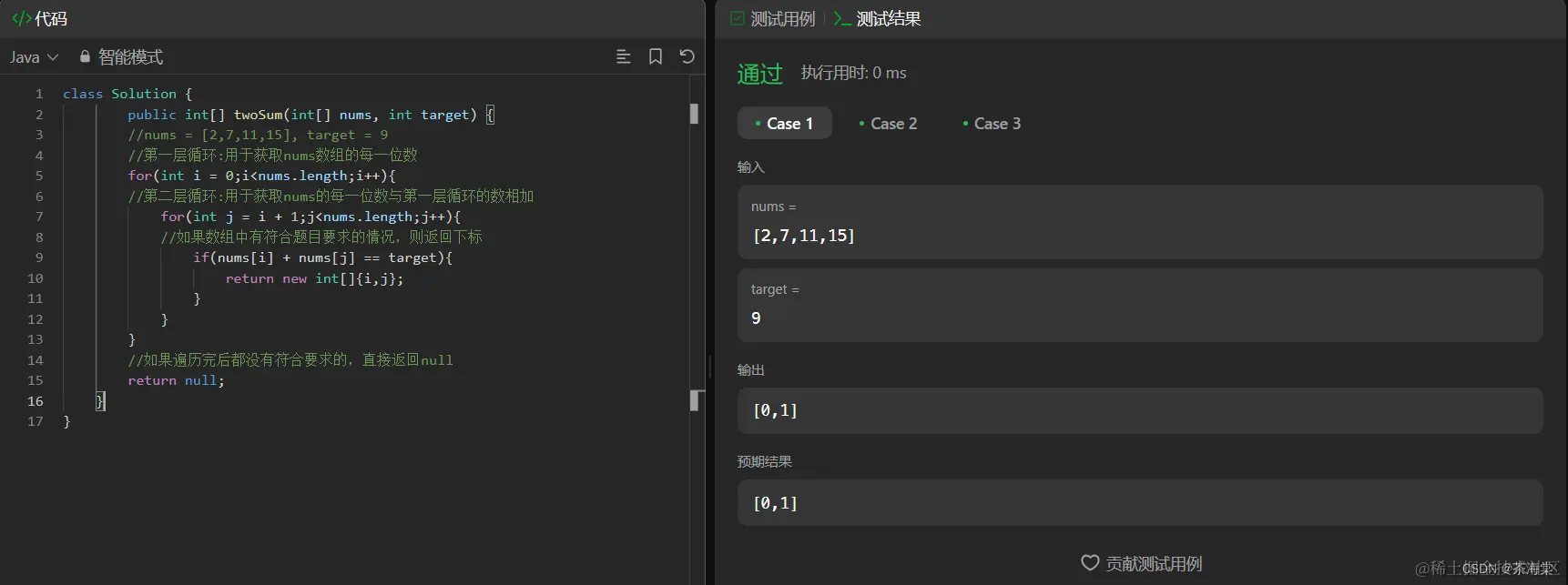This screenshot has height=585, width=1568.
Task: Click the output box above 预期结果
Action: coord(1140,410)
